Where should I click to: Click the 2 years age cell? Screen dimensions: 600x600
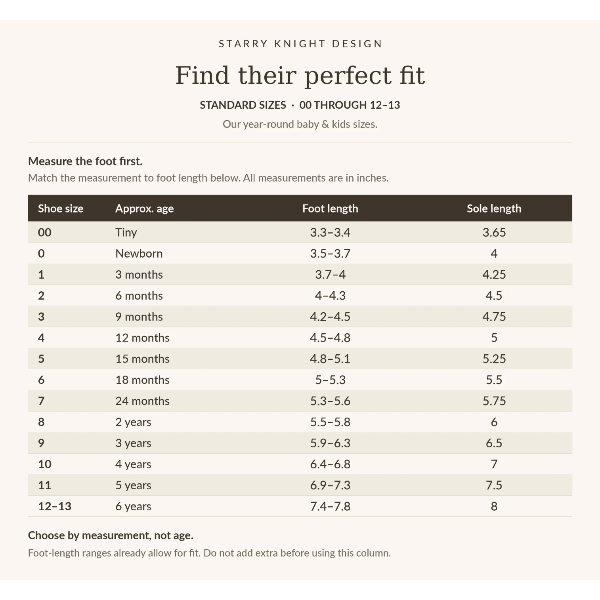[133, 422]
